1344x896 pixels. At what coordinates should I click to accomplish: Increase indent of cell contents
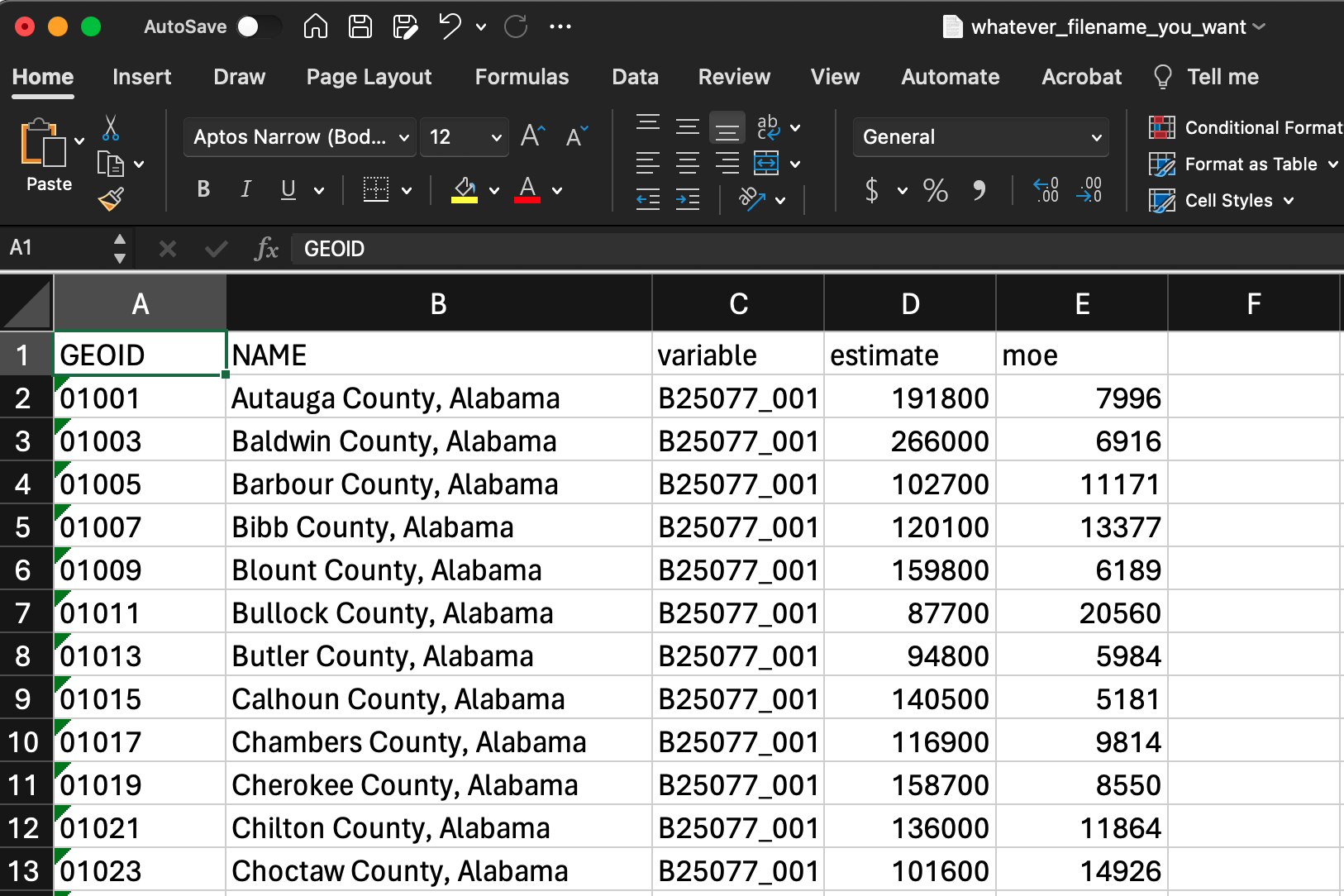tap(688, 199)
